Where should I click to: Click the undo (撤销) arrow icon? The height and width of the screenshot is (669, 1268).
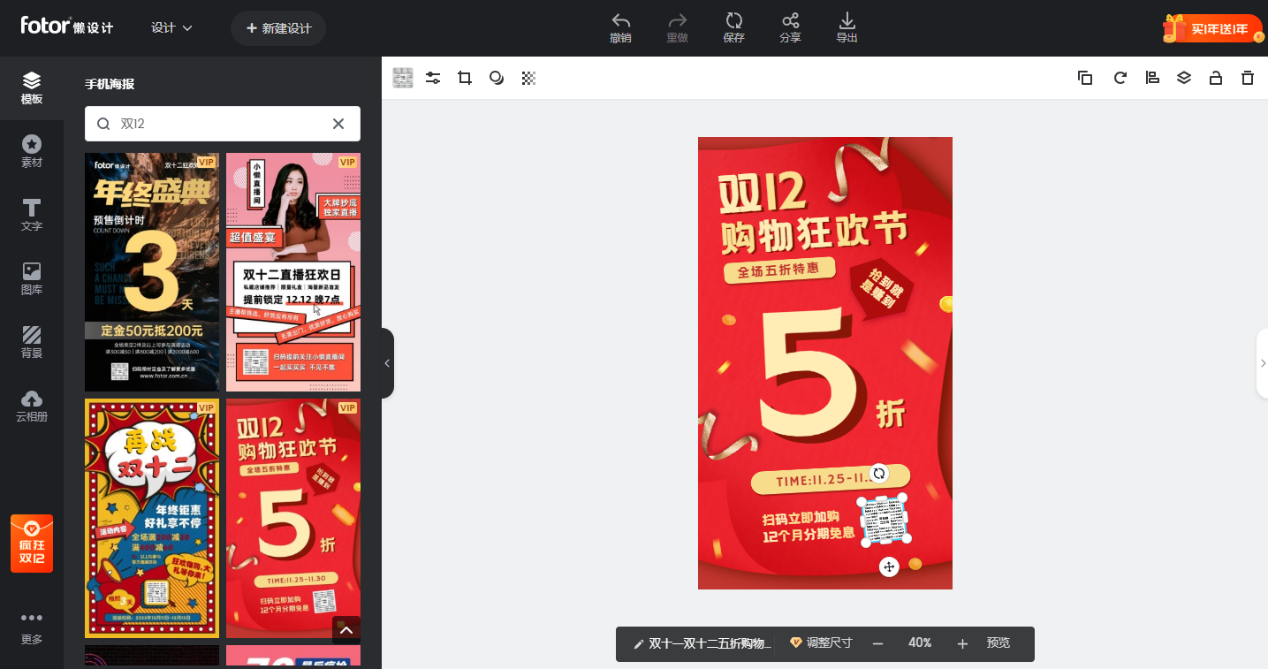coord(620,21)
